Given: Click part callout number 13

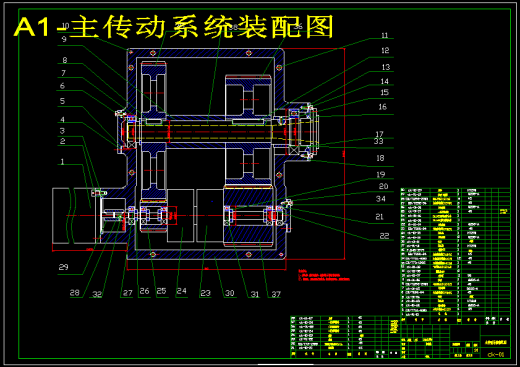Looking at the screenshot, I should coord(386,67).
